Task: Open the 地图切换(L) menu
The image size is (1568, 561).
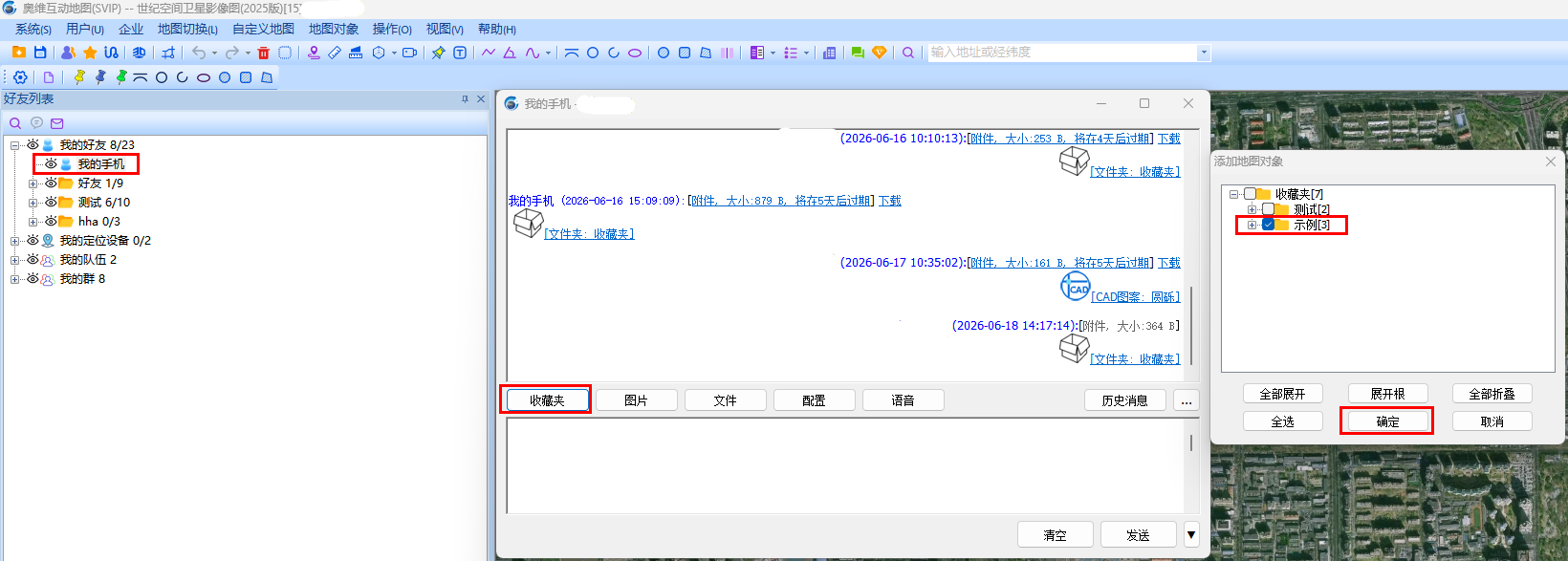Action: click(x=188, y=30)
